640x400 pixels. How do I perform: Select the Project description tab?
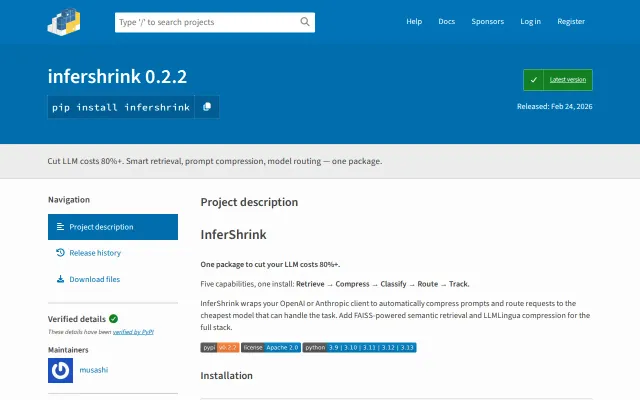[113, 227]
